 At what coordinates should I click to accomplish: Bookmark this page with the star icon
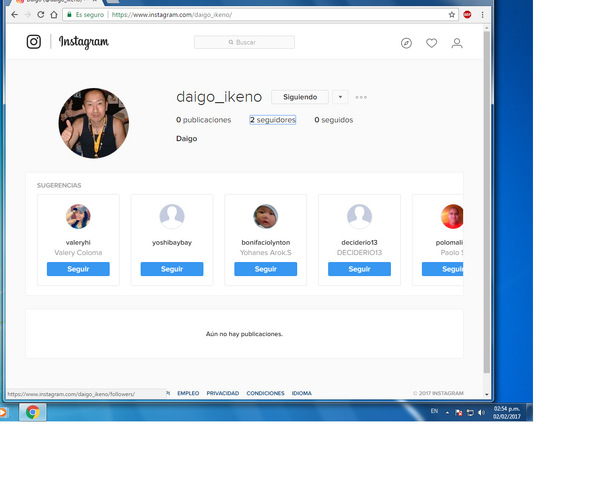(x=452, y=15)
